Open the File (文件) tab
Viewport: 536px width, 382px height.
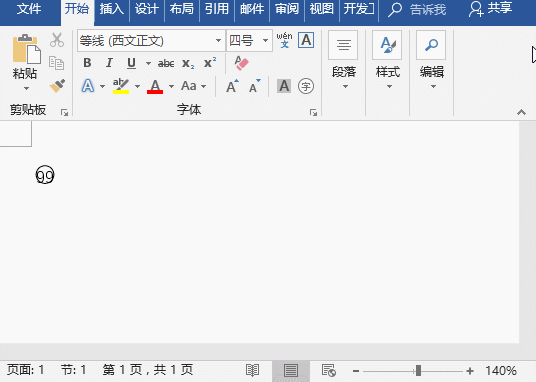coord(29,9)
